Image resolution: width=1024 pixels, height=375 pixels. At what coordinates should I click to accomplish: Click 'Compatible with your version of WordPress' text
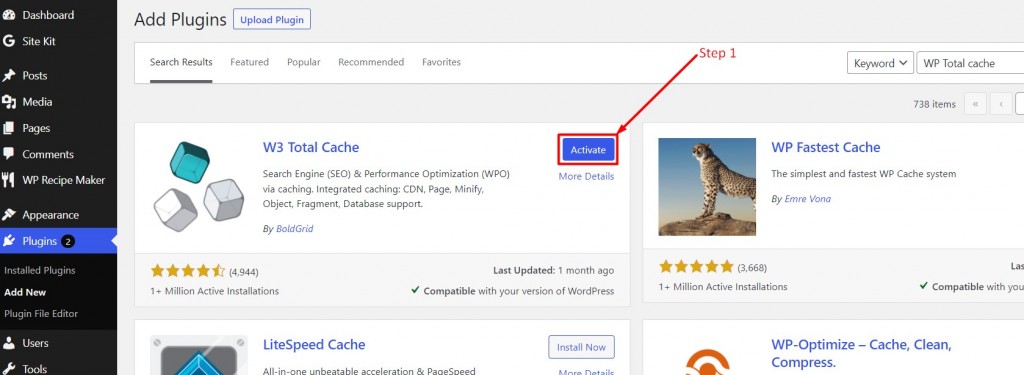point(519,291)
